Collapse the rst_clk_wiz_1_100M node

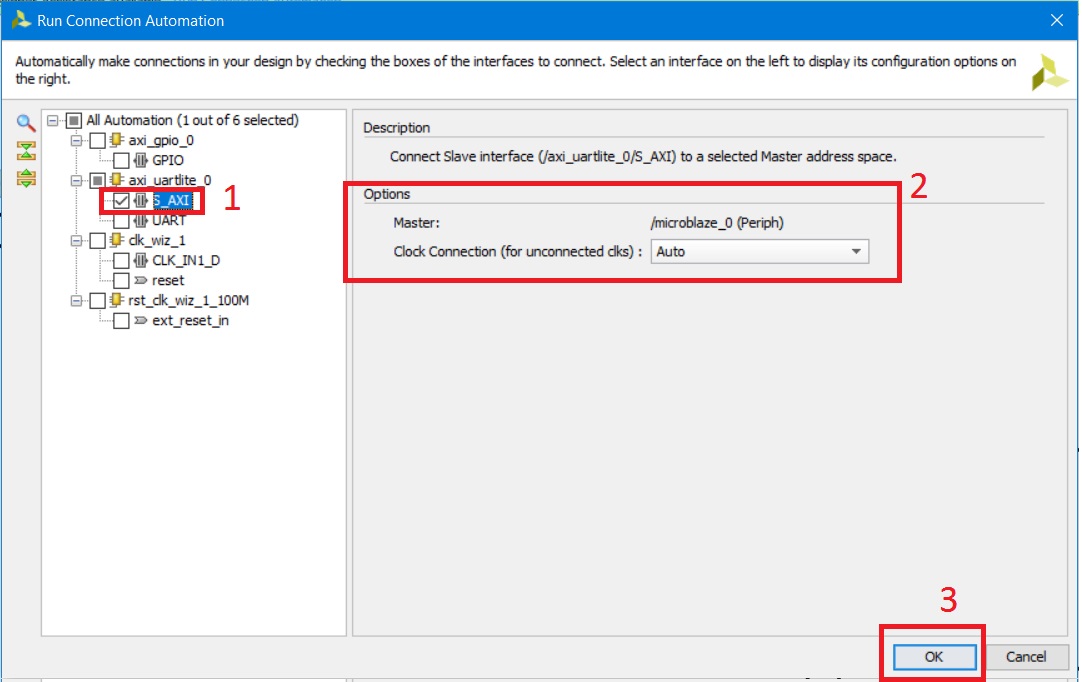click(76, 301)
